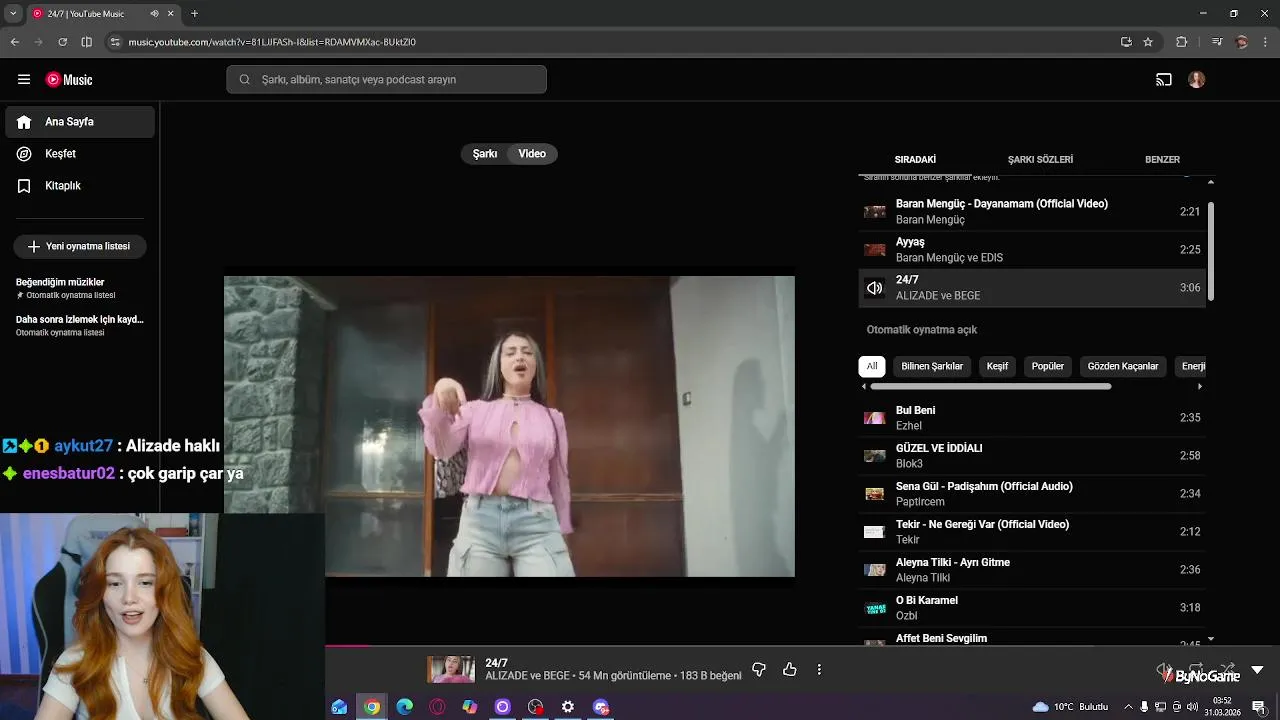The width and height of the screenshot is (1280, 720).
Task: Click the 24/7 thumbnail in the player bar
Action: pyautogui.click(x=451, y=670)
